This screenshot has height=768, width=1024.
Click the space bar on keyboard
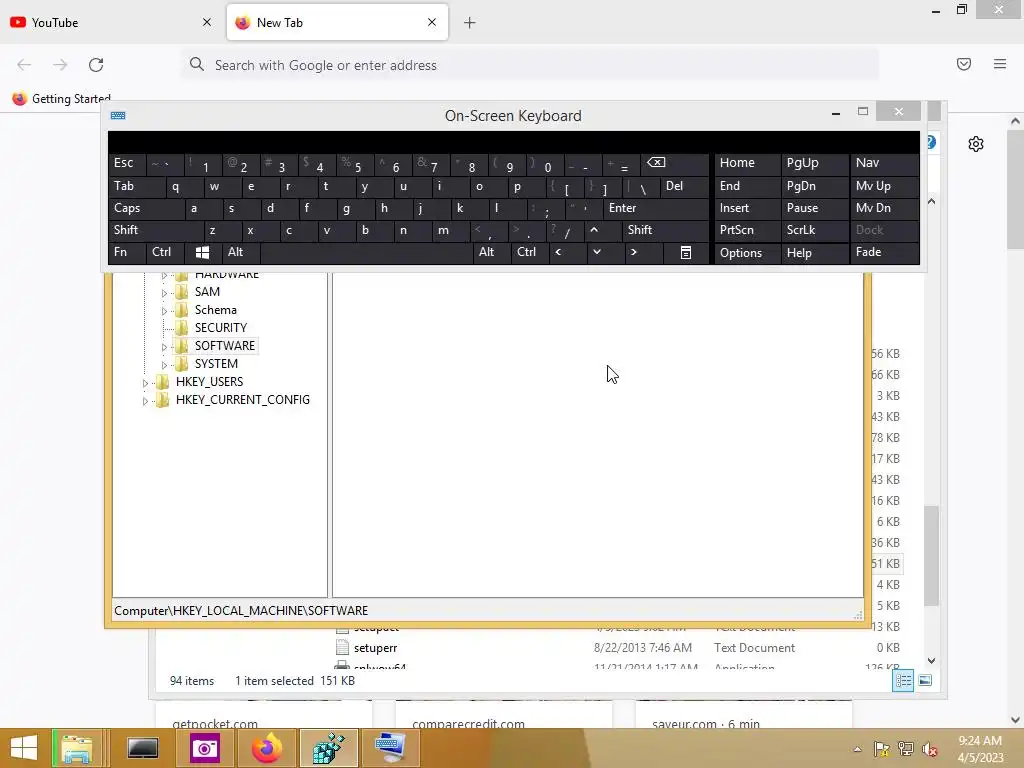[366, 252]
